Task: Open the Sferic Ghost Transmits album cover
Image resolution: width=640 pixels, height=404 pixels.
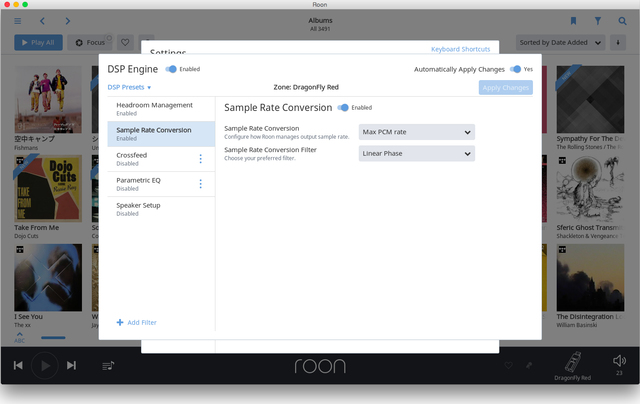Action: point(590,188)
